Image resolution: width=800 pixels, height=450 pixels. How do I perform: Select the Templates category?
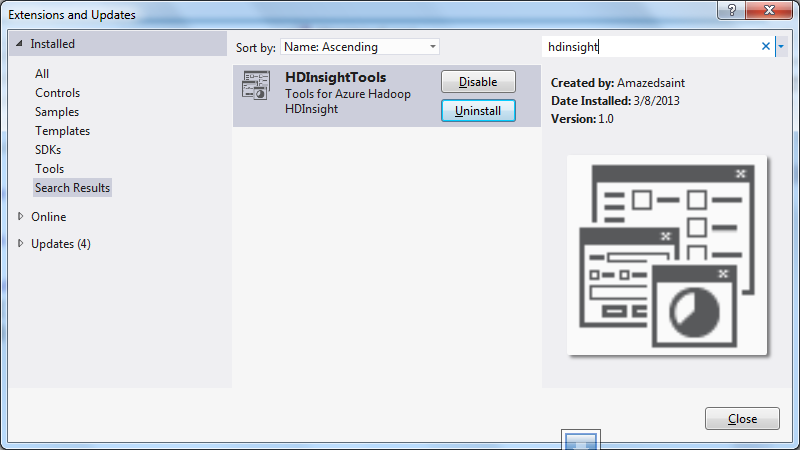pyautogui.click(x=62, y=131)
